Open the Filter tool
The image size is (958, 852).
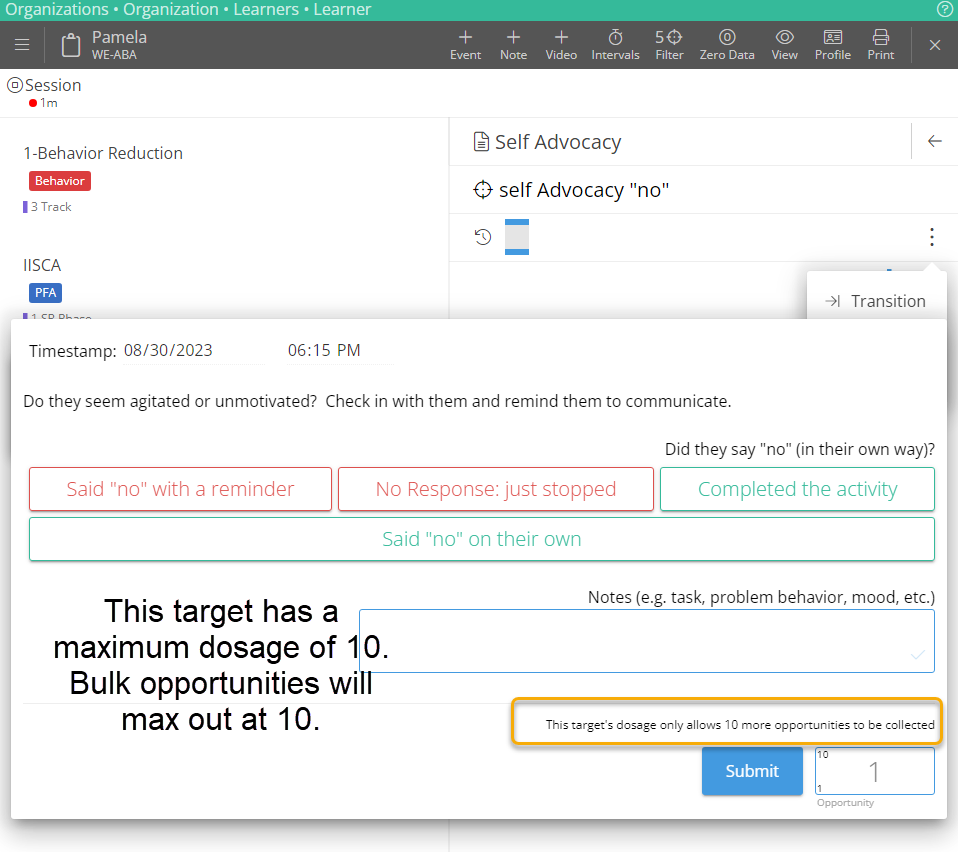tap(669, 45)
